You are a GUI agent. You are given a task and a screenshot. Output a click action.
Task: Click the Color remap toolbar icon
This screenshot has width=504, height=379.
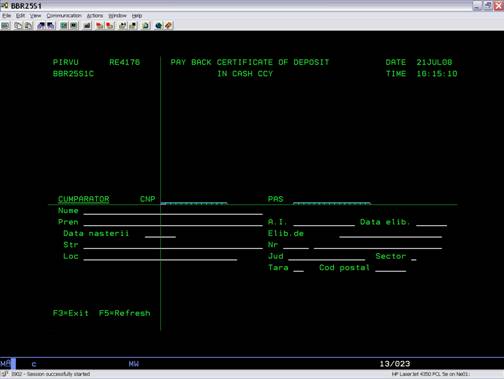tap(87, 26)
